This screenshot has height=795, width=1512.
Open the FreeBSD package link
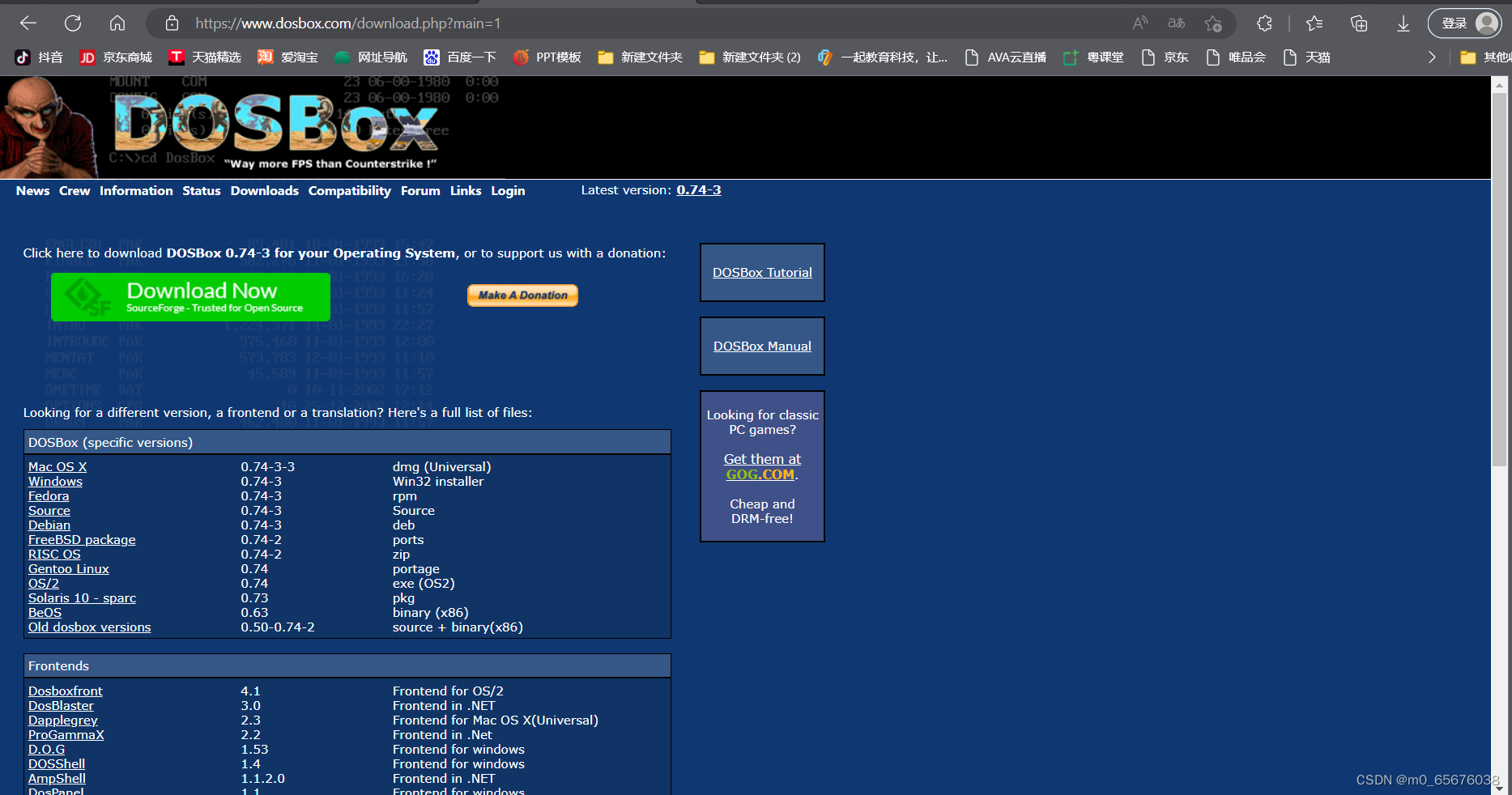(x=82, y=540)
